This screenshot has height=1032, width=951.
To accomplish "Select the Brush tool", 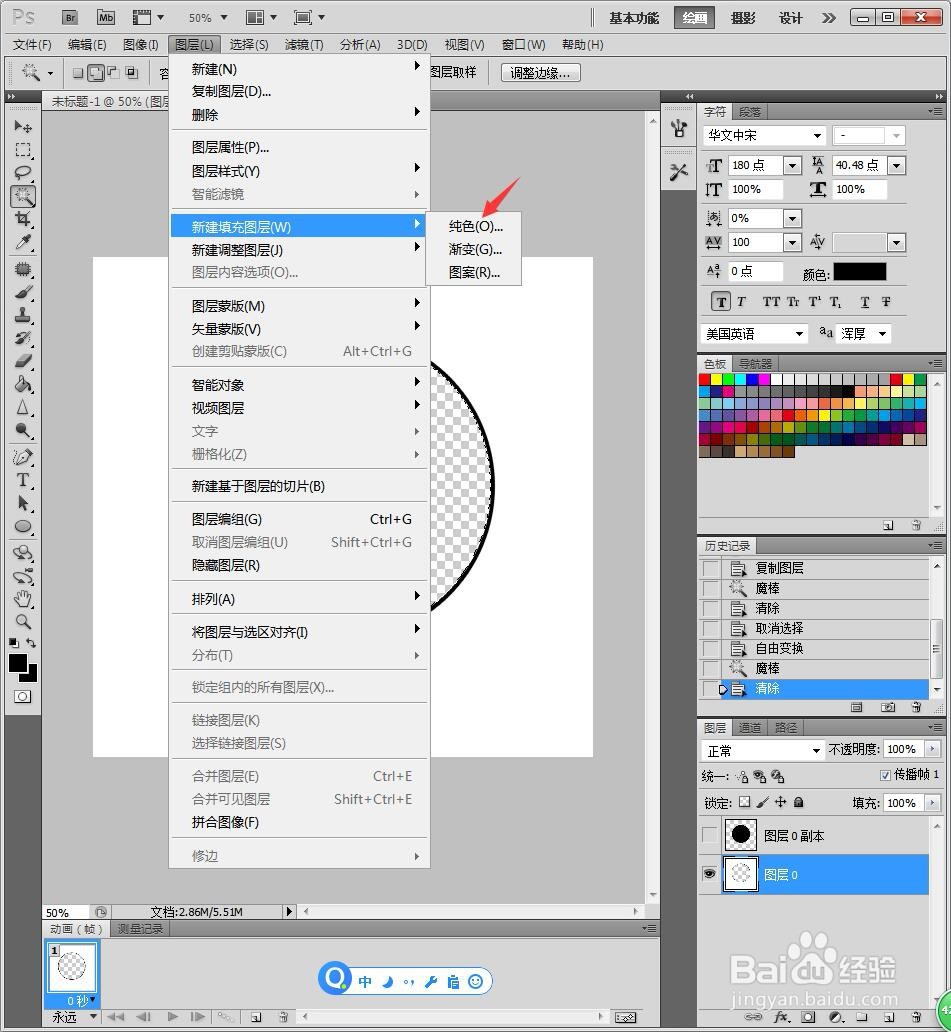I will (23, 292).
